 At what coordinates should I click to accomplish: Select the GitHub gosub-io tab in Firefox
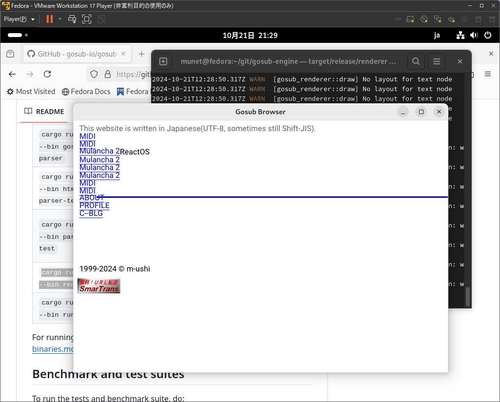pos(77,54)
